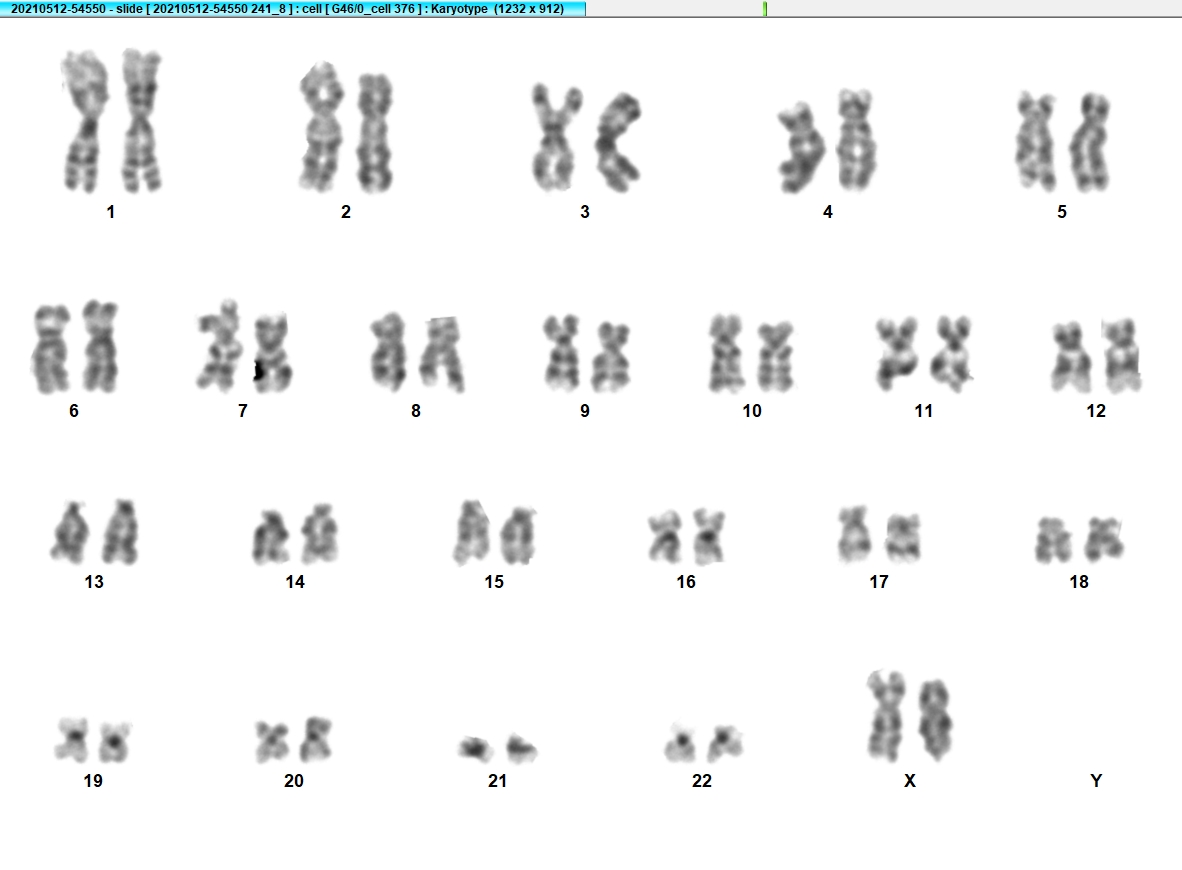
Task: Click the 'Y' sex chromosome label
Action: pos(1096,781)
